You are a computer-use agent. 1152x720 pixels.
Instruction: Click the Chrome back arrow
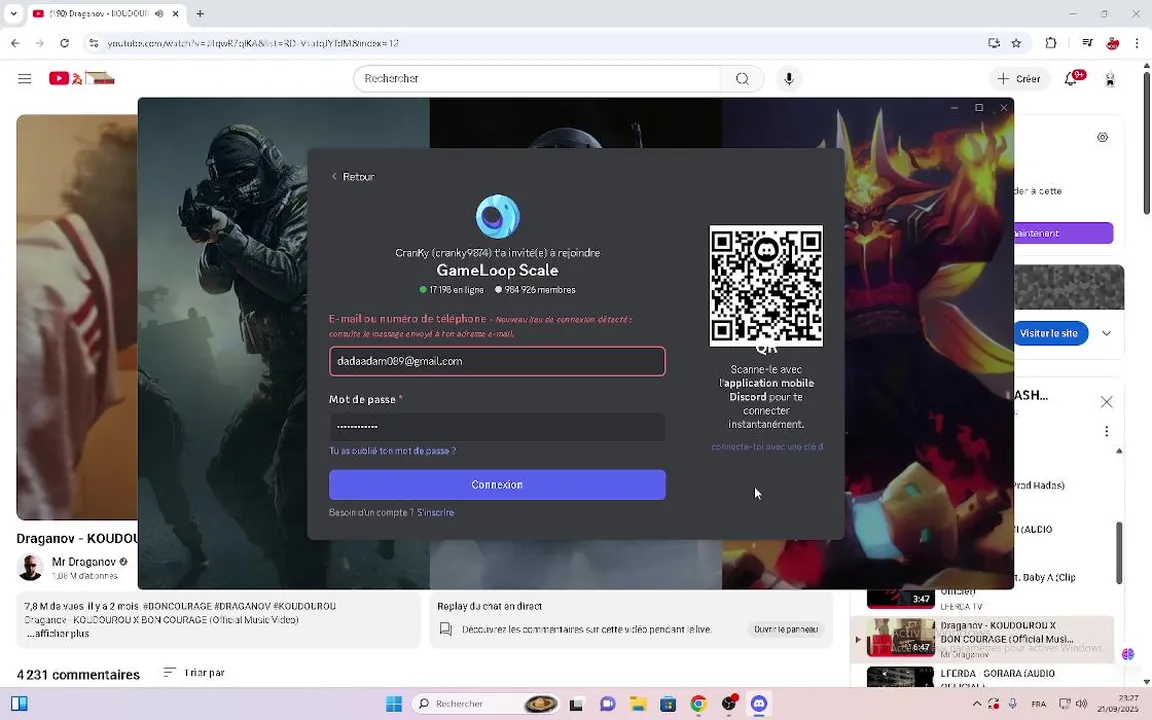15,43
